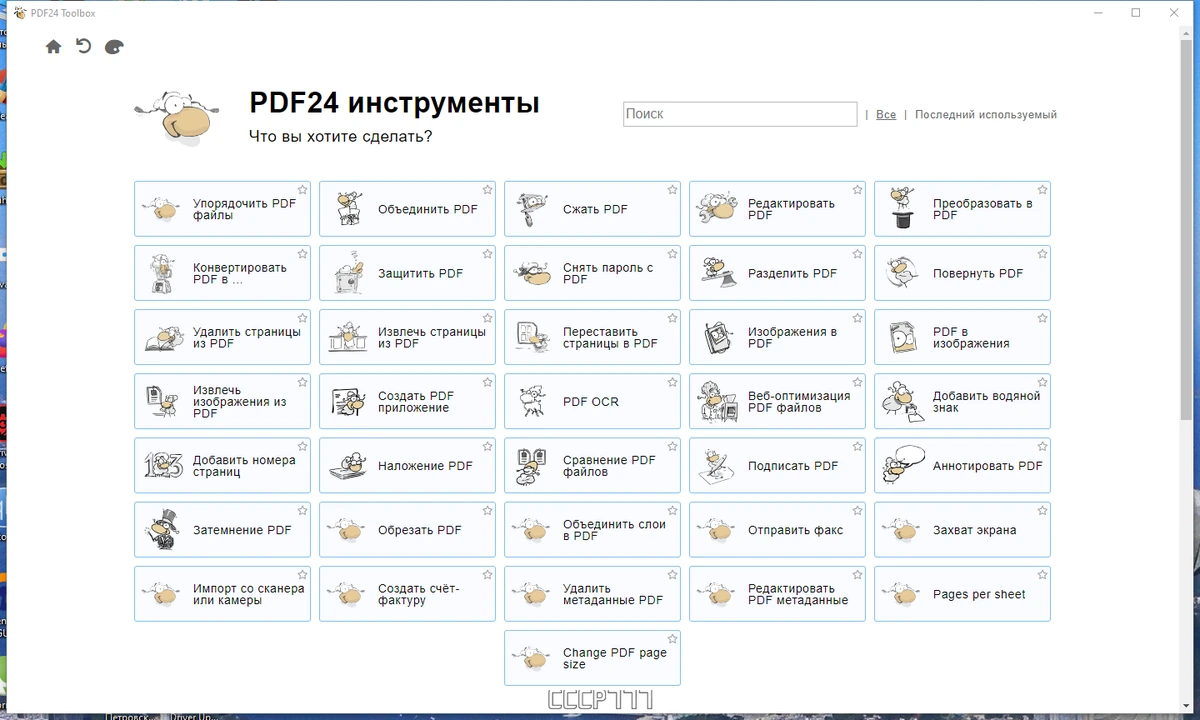Click the PDF24 sheep mascot logo
Viewport: 1200px width, 720px height.
point(177,117)
